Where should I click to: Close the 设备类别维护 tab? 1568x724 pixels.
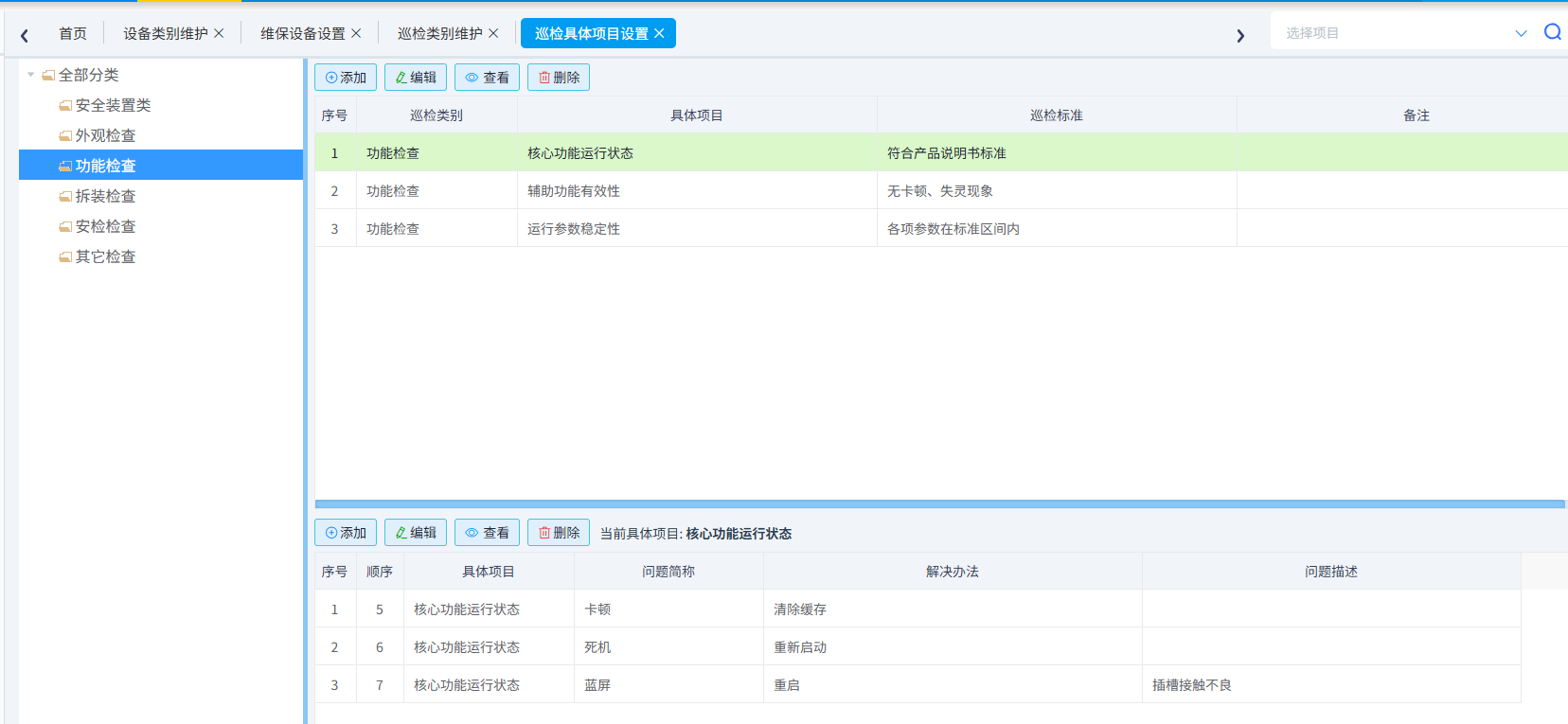(x=219, y=33)
